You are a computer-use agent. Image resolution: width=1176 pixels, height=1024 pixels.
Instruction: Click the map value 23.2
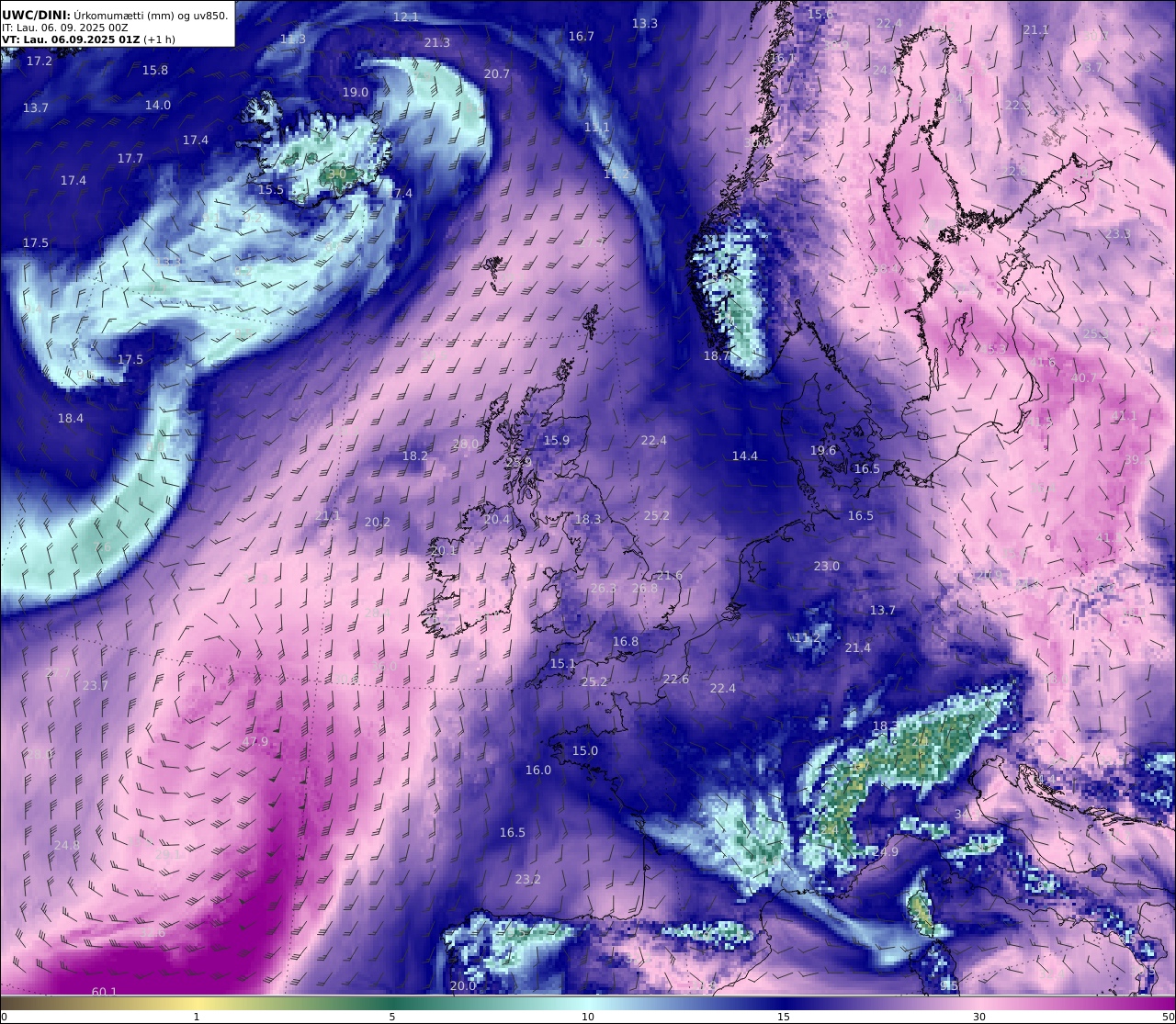(x=528, y=879)
